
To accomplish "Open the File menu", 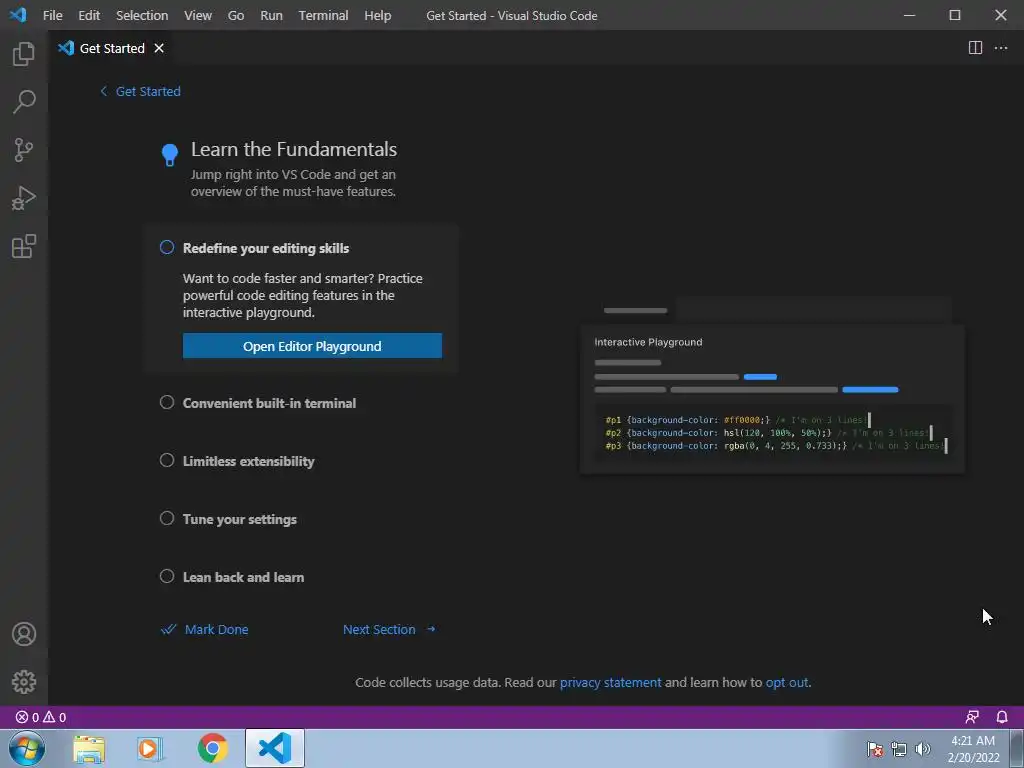I will click(52, 15).
